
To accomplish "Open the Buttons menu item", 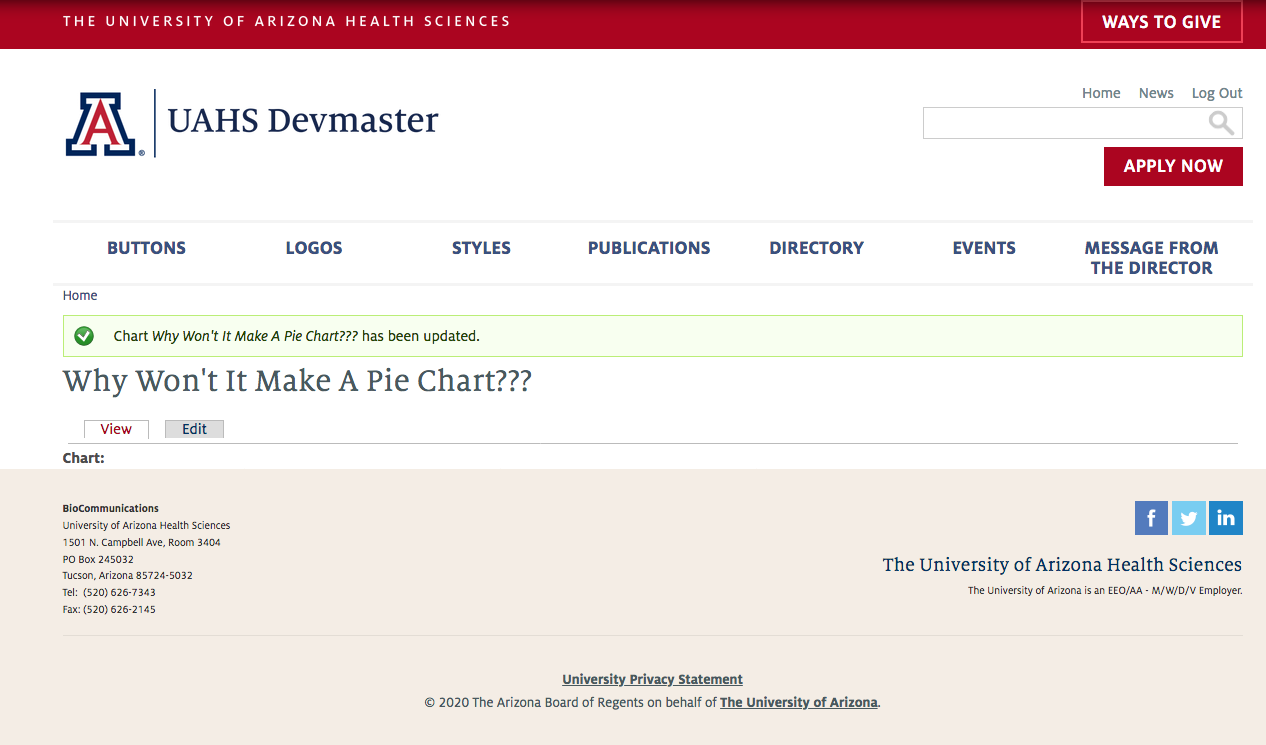I will point(146,248).
